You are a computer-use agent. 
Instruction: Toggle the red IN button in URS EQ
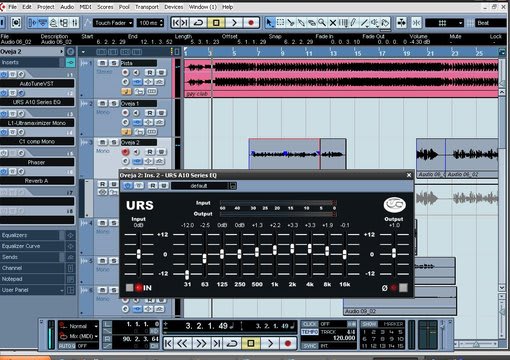138,287
